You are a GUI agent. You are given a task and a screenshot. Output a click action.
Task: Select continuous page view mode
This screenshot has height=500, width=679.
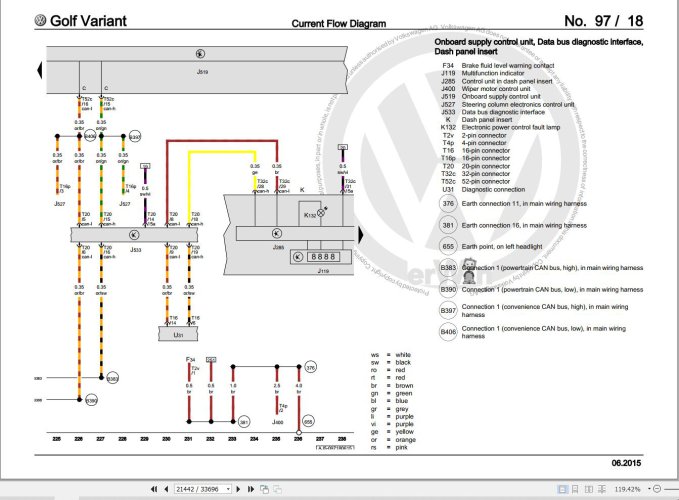(x=575, y=489)
